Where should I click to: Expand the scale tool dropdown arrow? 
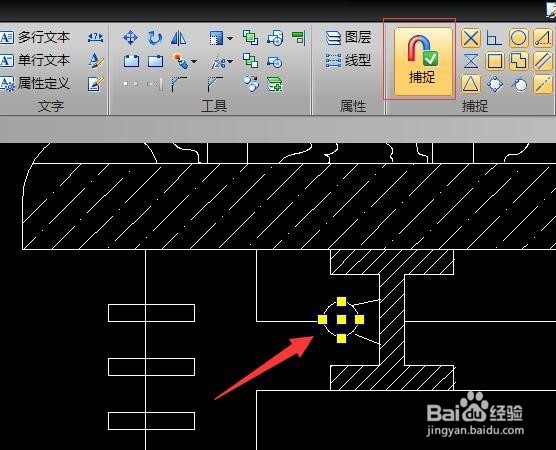click(230, 38)
